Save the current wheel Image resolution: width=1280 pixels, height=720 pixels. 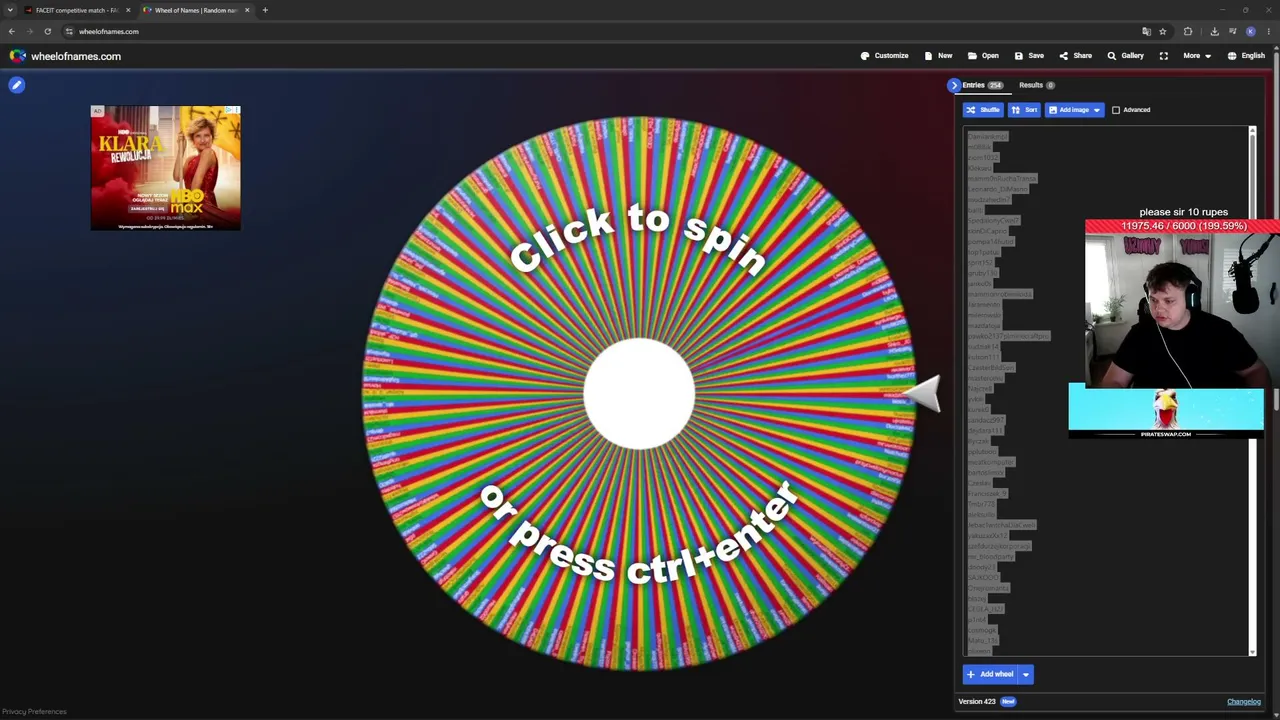(x=1029, y=56)
